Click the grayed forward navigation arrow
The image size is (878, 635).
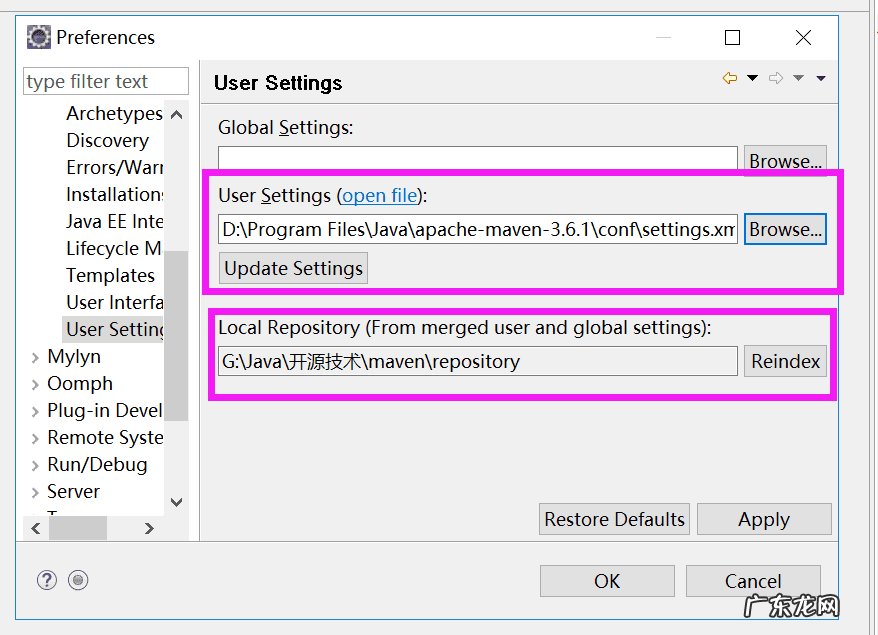(x=776, y=79)
